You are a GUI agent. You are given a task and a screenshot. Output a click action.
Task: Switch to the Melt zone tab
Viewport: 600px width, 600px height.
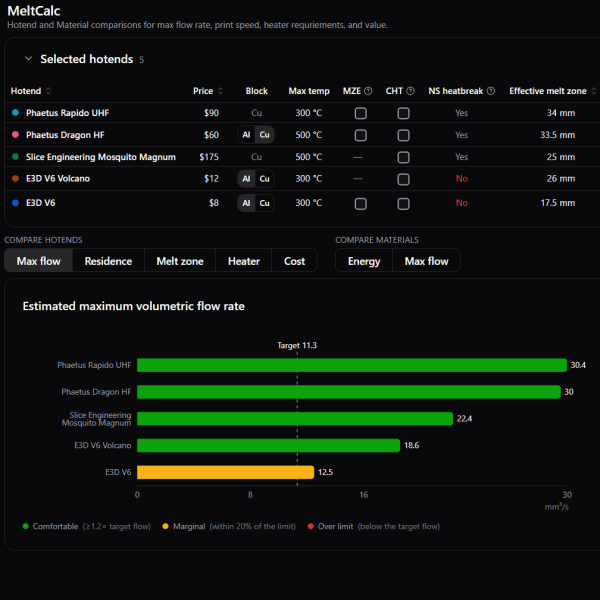tap(180, 261)
